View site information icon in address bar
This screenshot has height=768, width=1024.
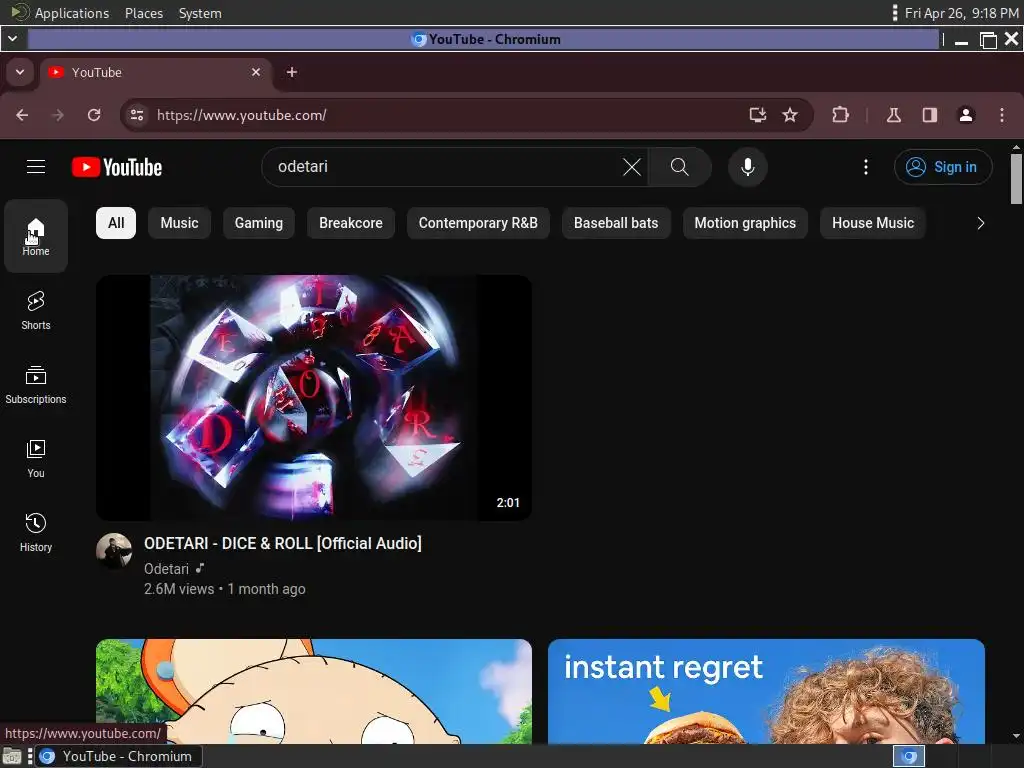click(136, 116)
